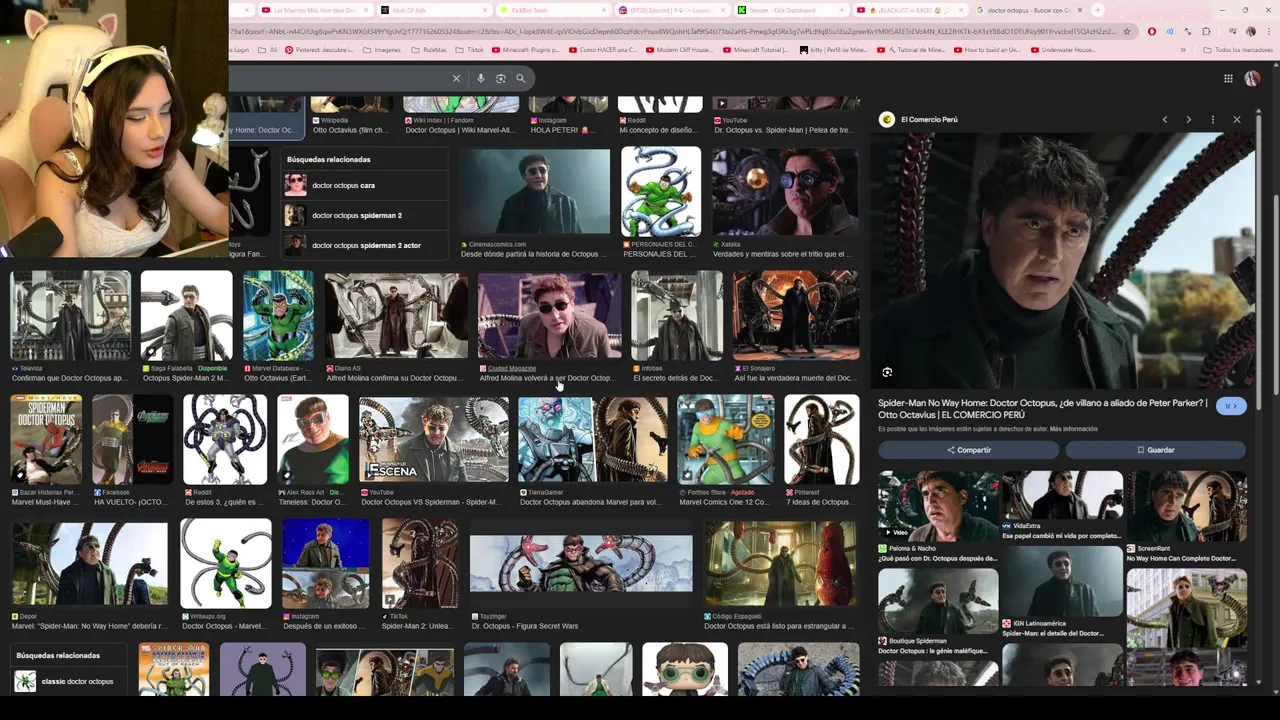The image size is (1280, 720).
Task: Click the lens search icon on preview image
Action: coord(887,372)
